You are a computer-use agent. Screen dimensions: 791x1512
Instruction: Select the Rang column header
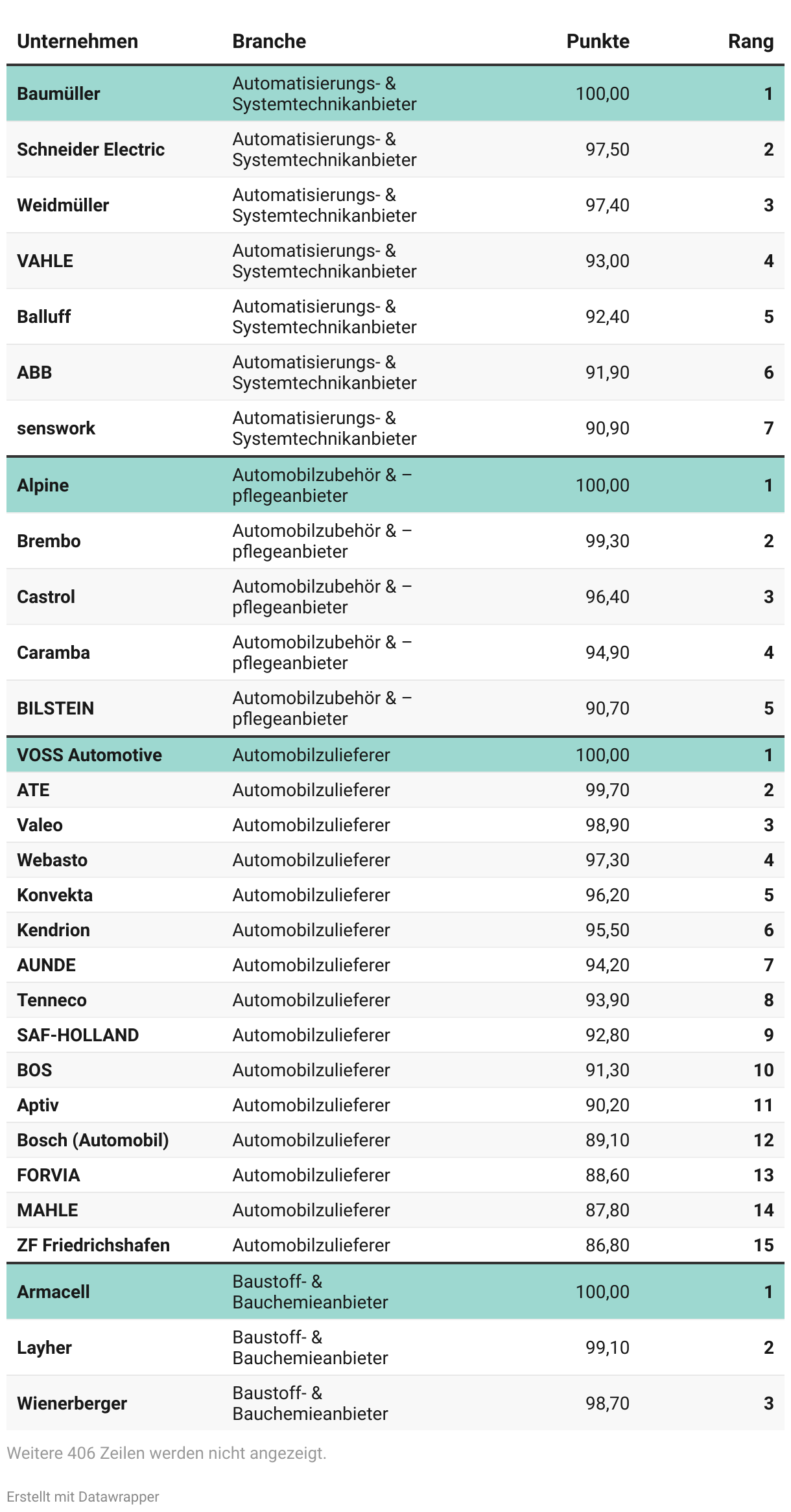[x=750, y=41]
